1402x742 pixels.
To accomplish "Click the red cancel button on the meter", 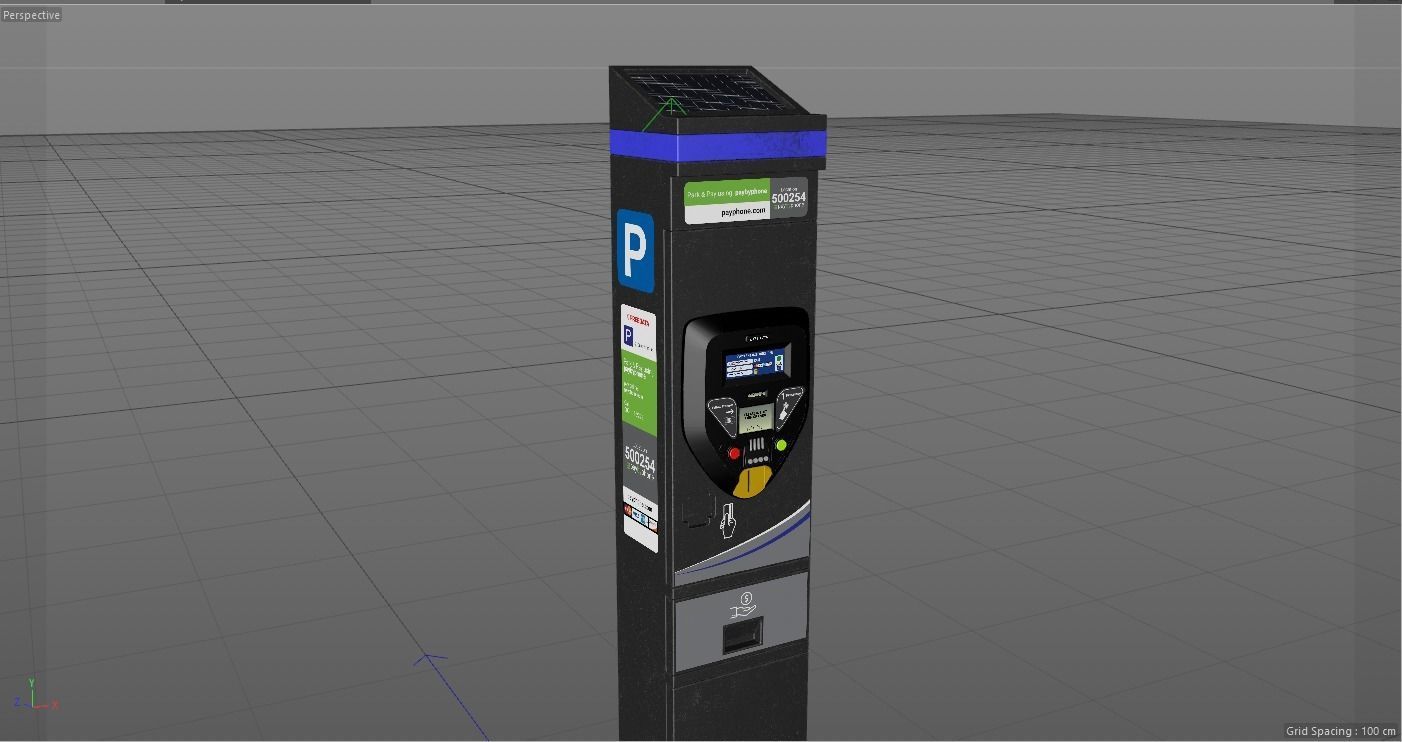I will (734, 454).
